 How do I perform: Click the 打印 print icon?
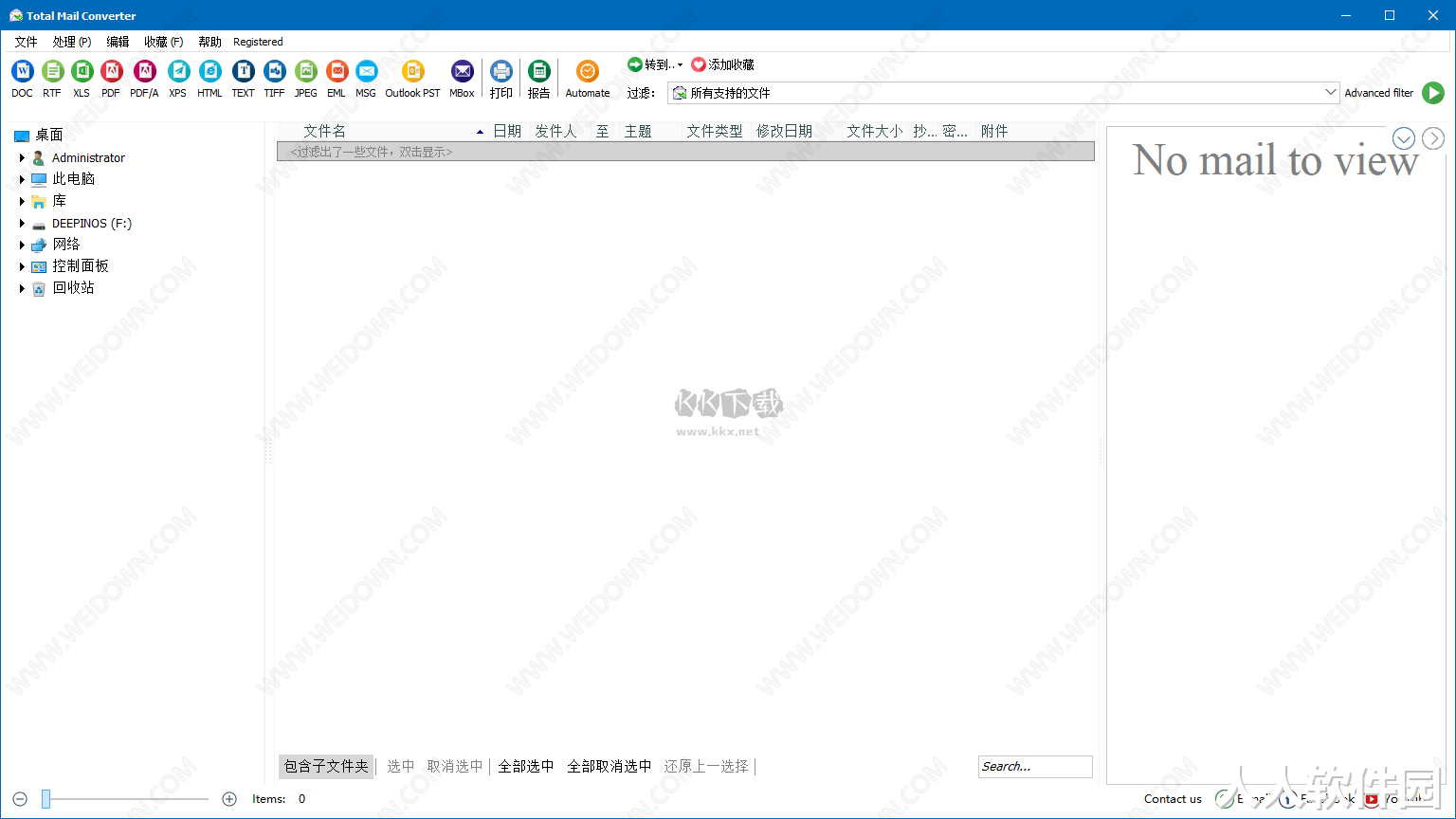tap(501, 71)
